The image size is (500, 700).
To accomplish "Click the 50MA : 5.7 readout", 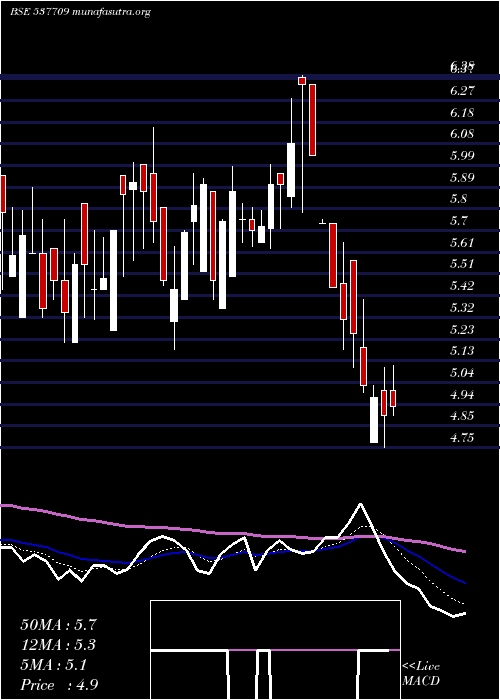I will tap(59, 624).
